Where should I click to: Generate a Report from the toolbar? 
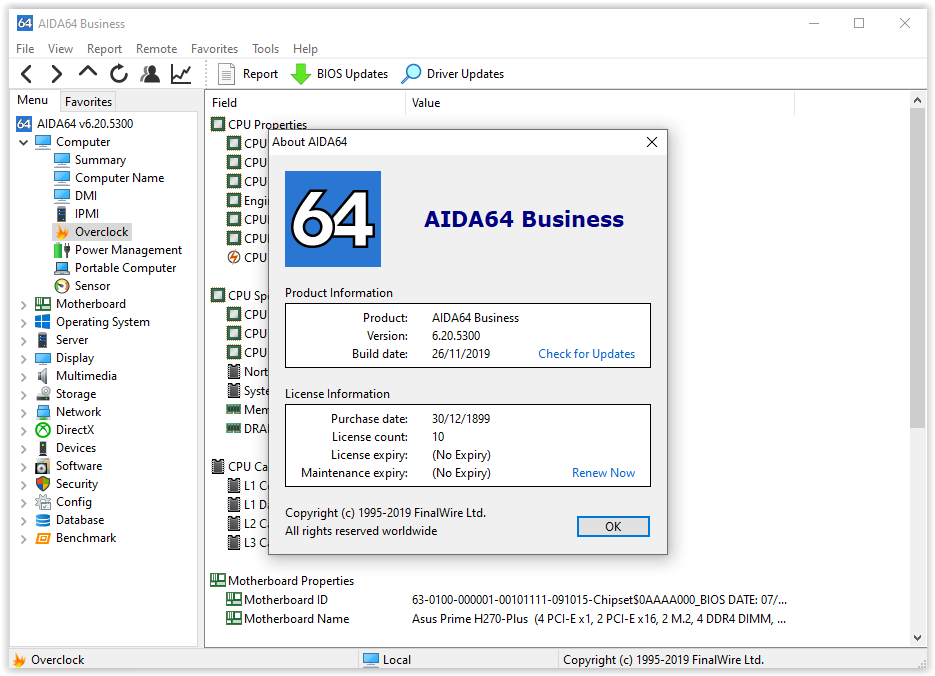(248, 74)
